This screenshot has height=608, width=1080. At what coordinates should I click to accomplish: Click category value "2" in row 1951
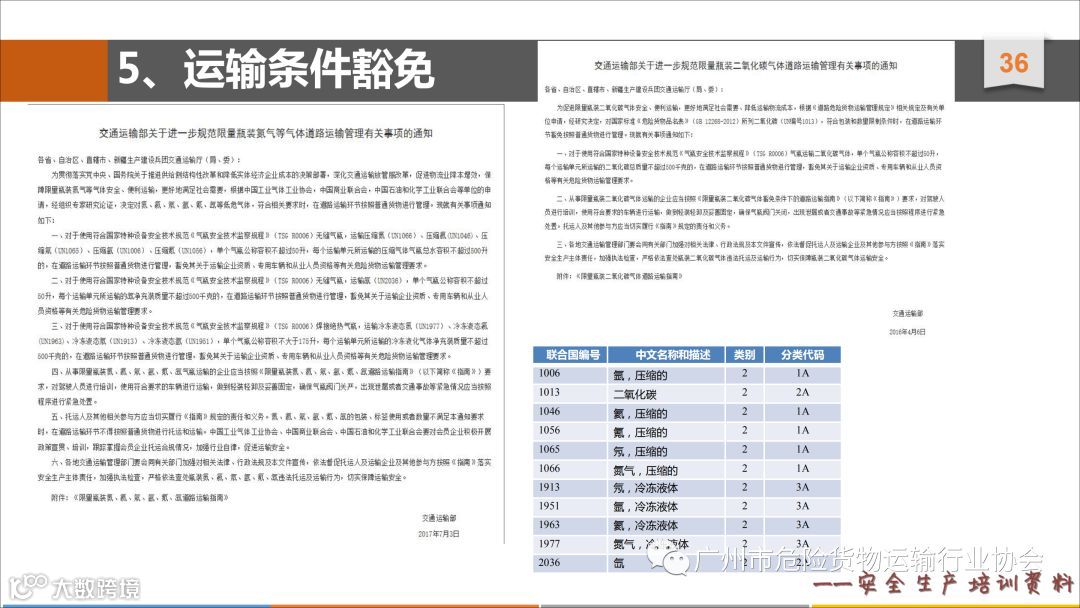pyautogui.click(x=745, y=506)
